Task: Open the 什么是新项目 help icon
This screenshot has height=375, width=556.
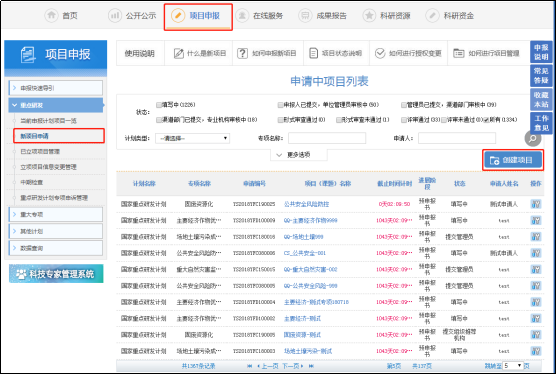Action: click(x=179, y=54)
